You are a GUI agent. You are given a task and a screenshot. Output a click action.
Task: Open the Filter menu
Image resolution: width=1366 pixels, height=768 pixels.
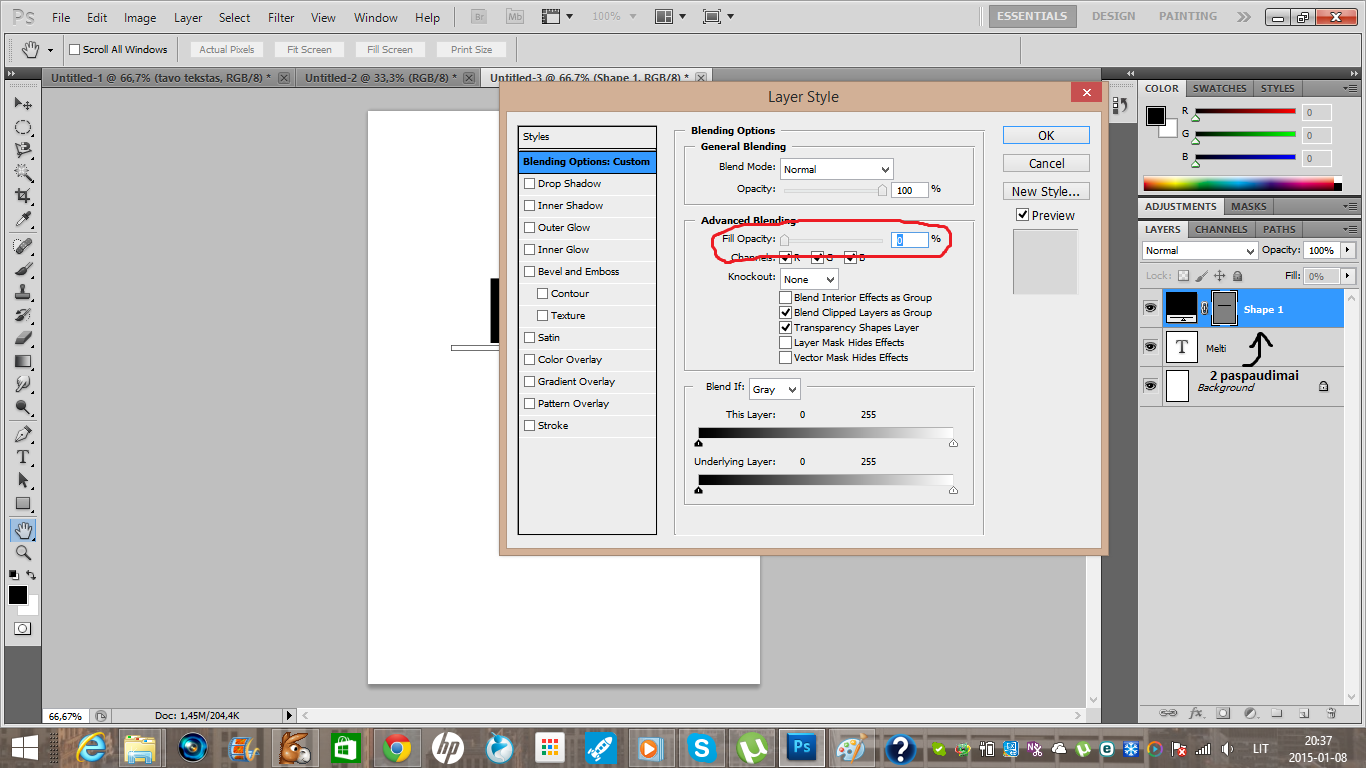coord(281,18)
